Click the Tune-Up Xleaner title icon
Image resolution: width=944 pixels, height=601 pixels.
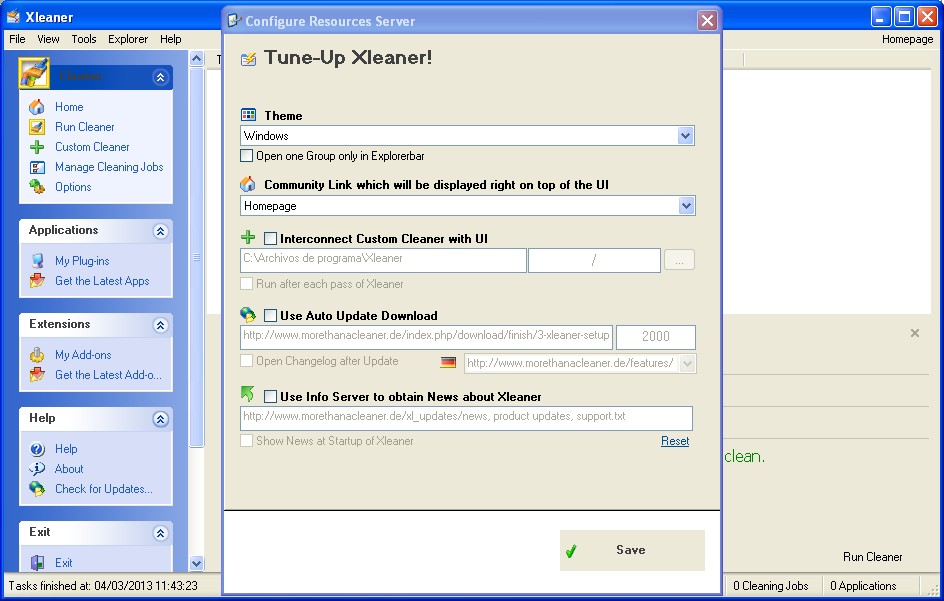pos(248,59)
